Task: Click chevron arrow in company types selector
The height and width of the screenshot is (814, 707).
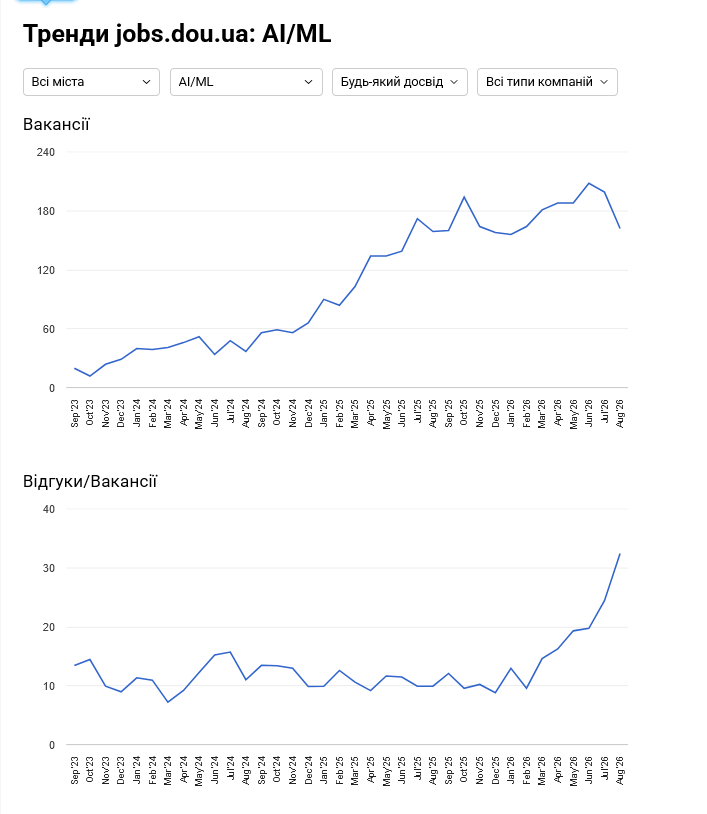Action: 604,82
